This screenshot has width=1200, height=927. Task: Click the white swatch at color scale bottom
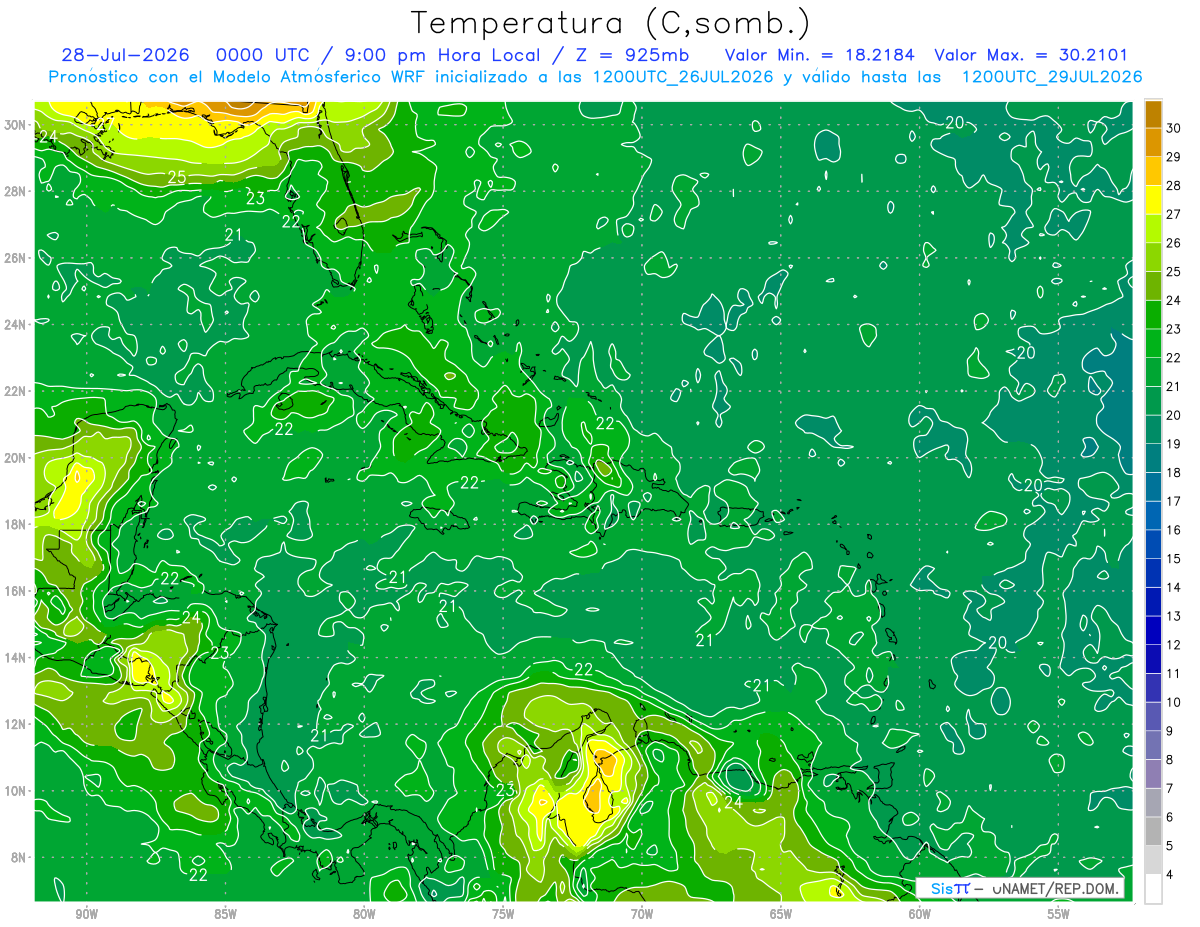[1153, 889]
